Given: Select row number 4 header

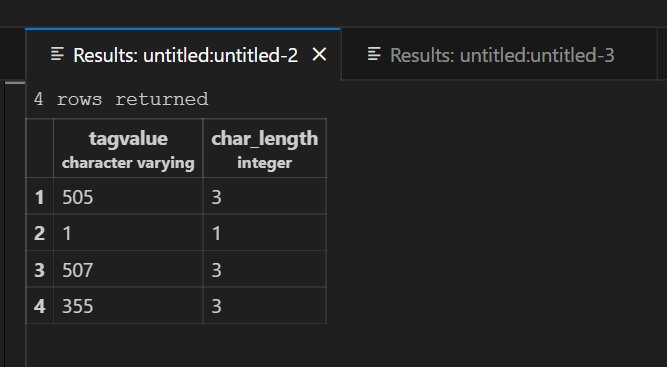Looking at the screenshot, I should click(x=40, y=305).
